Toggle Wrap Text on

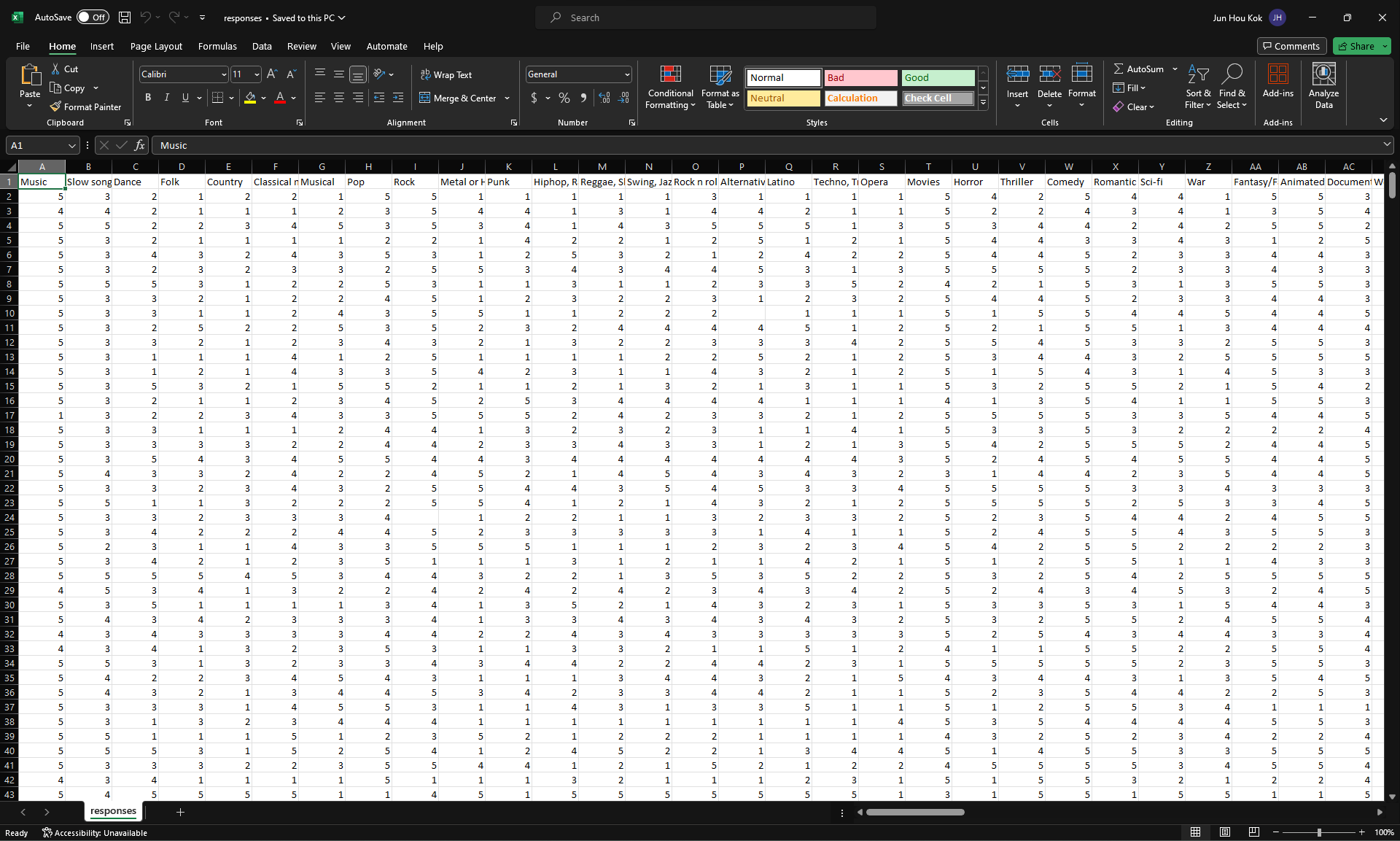(446, 74)
